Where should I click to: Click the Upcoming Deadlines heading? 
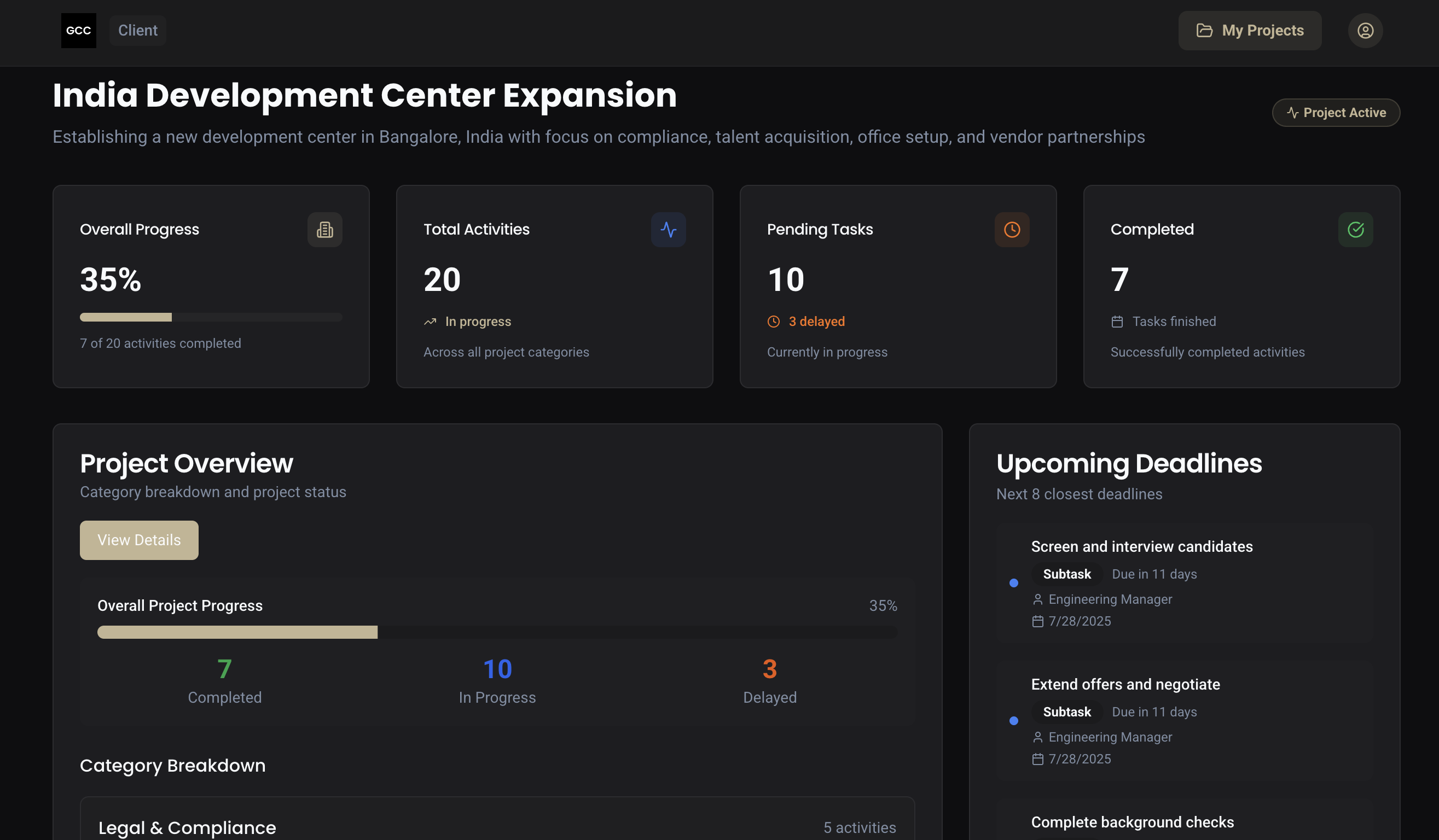1129,463
